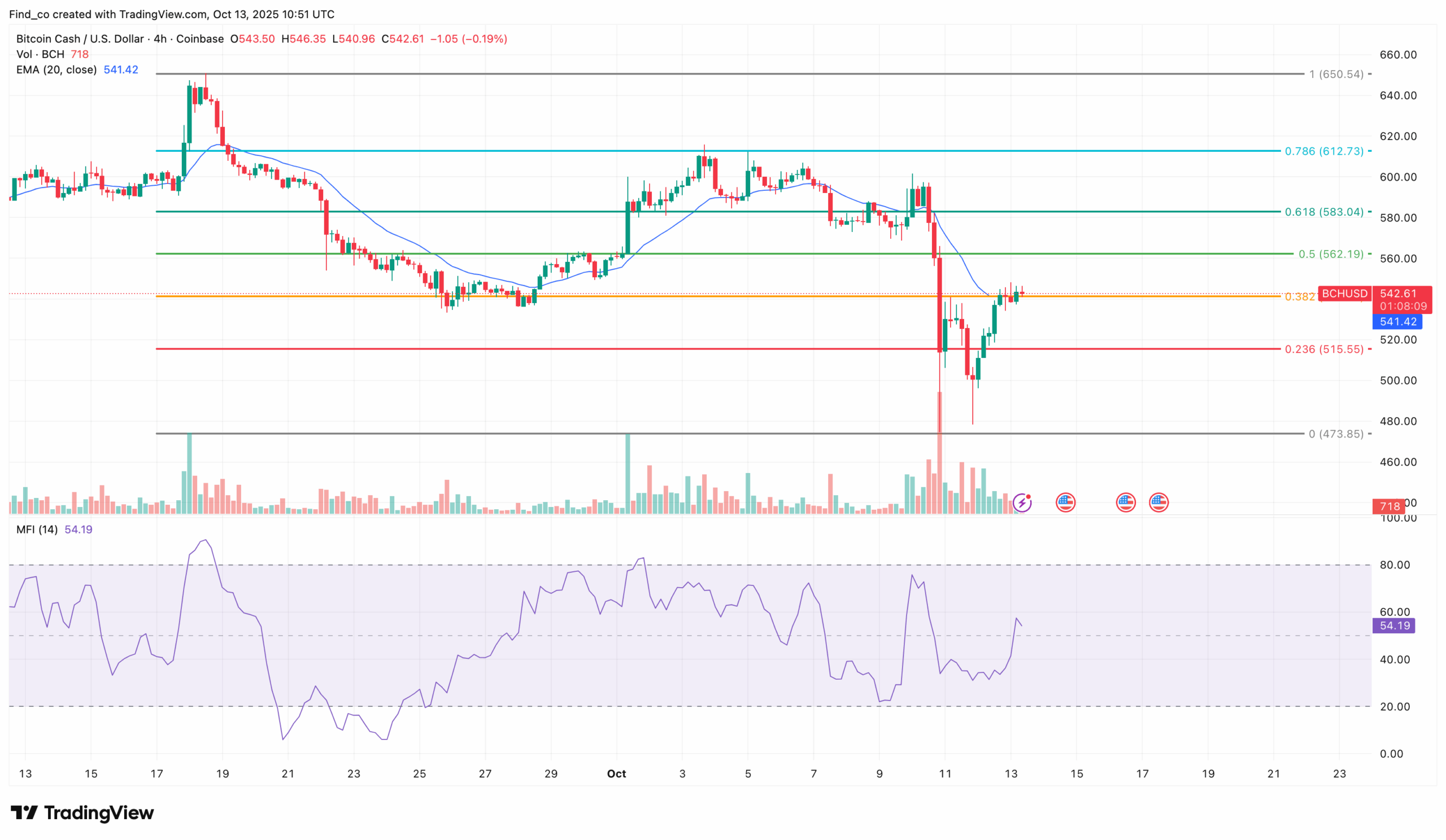Click the 7 date label on time axis

tap(814, 774)
